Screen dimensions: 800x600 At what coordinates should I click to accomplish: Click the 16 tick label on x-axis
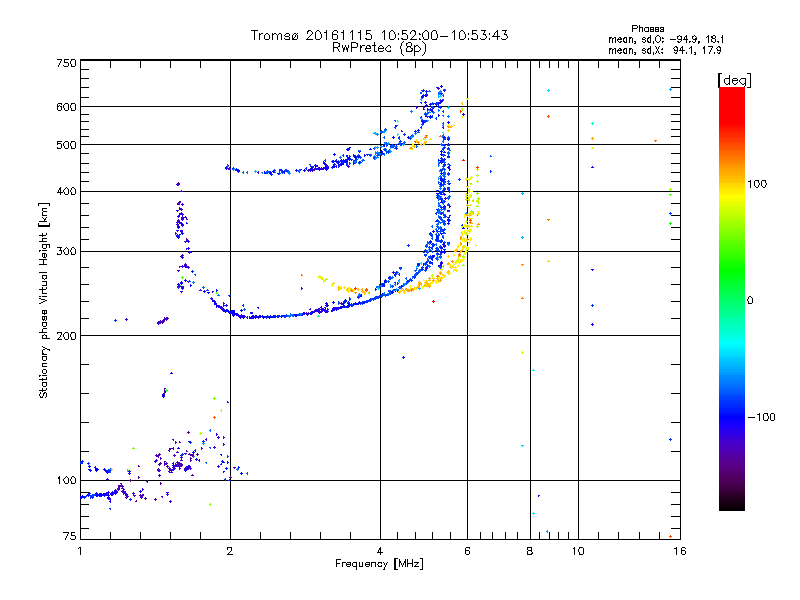pos(680,551)
